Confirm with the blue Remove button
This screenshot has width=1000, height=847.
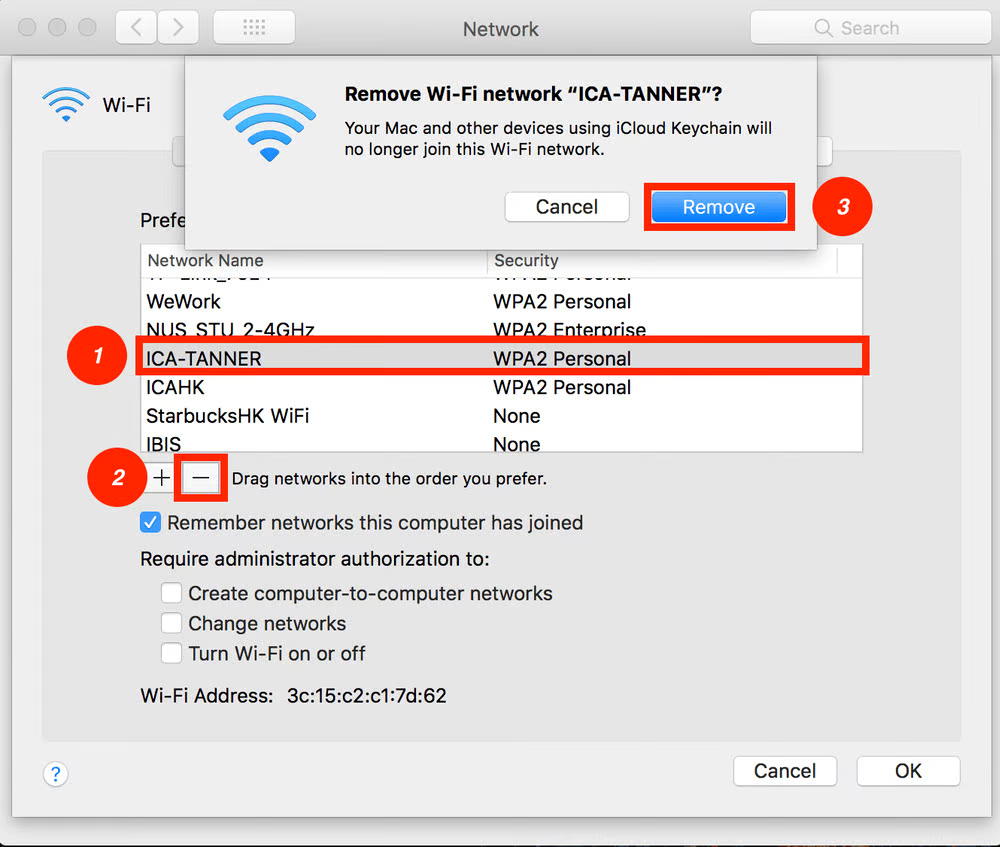[719, 207]
